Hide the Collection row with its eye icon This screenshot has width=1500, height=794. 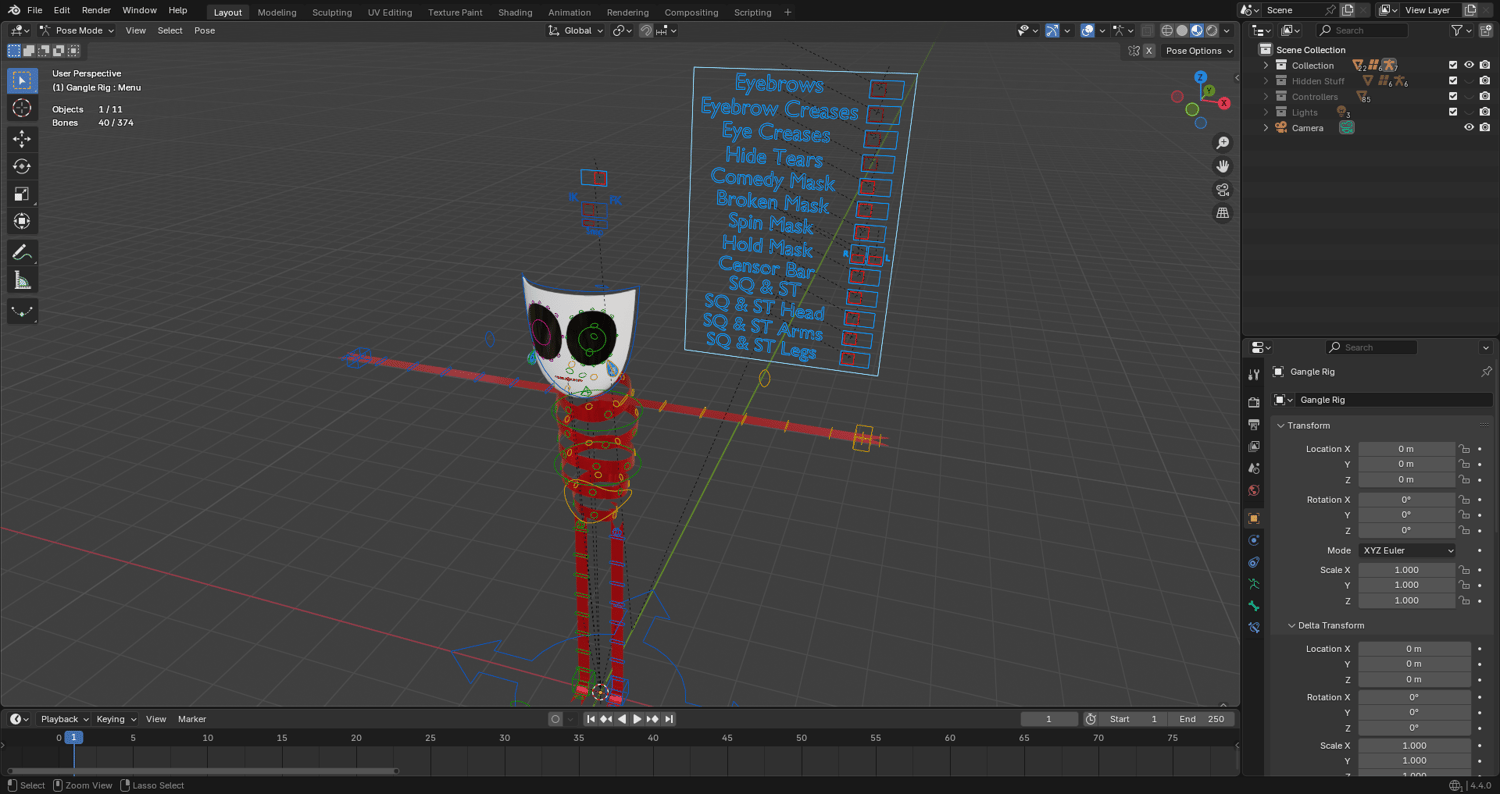[x=1469, y=65]
